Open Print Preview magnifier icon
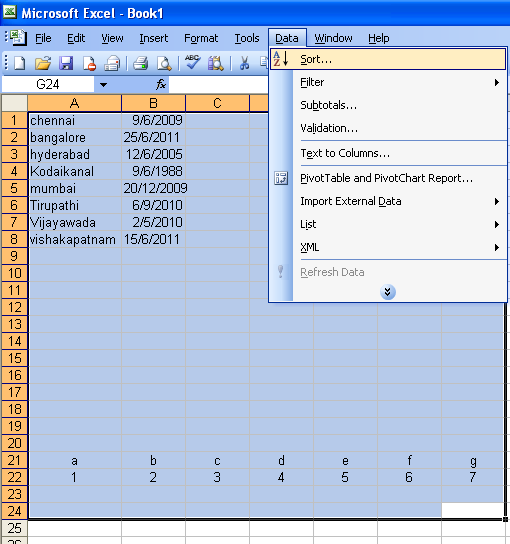 click(x=164, y=63)
